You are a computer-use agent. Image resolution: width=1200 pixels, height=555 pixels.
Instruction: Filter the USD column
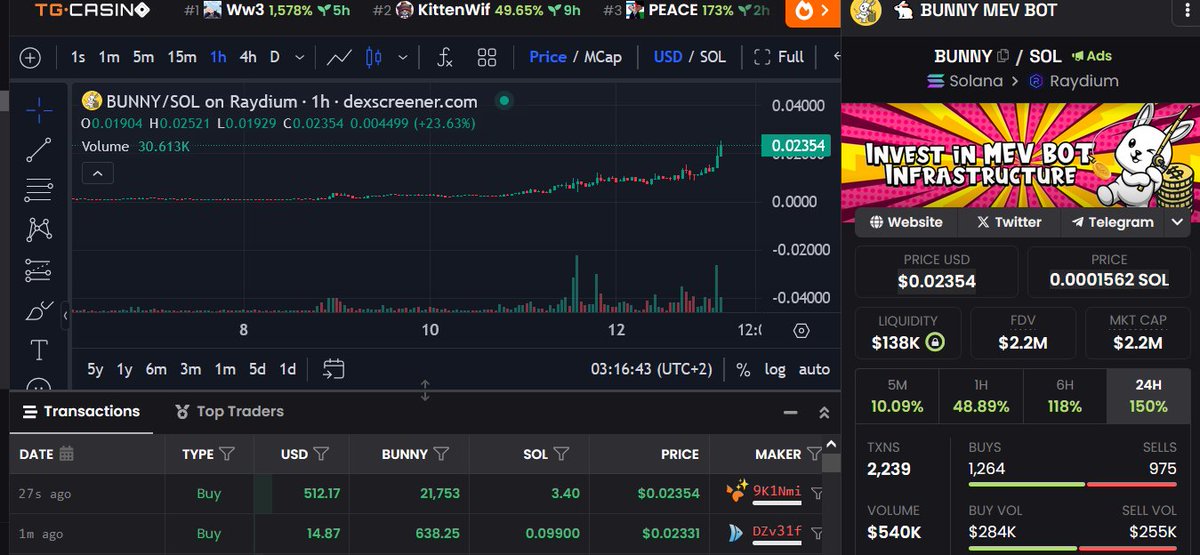[x=321, y=454]
